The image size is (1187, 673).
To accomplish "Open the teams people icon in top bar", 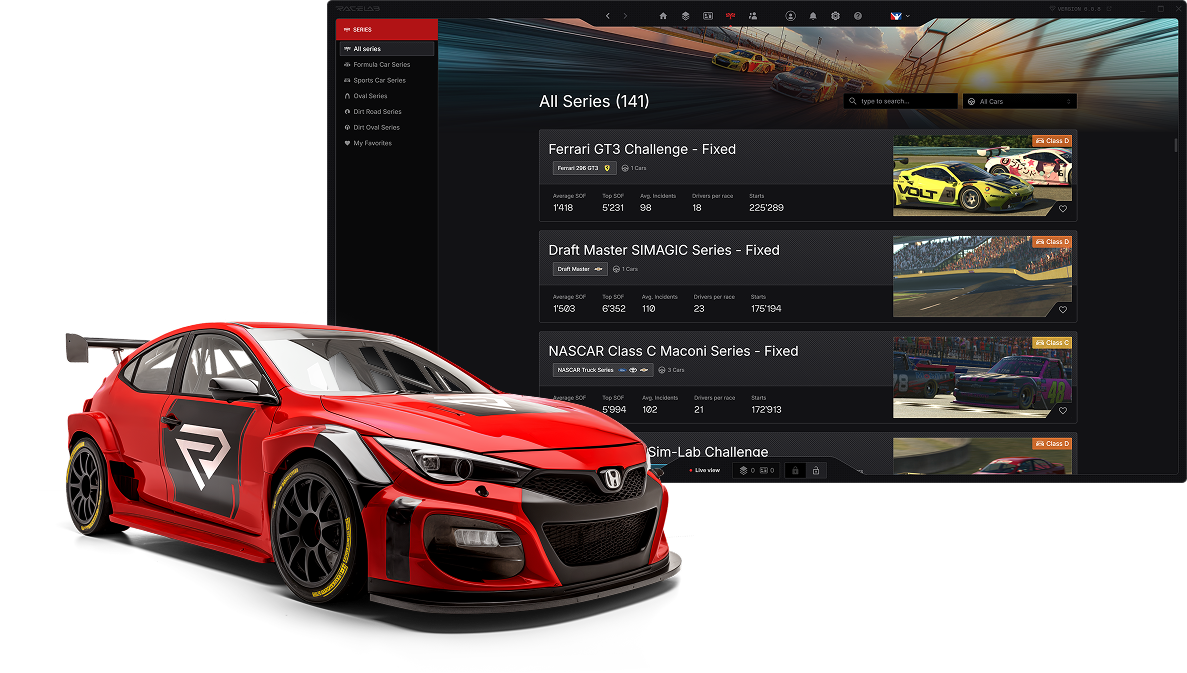I will pyautogui.click(x=752, y=16).
